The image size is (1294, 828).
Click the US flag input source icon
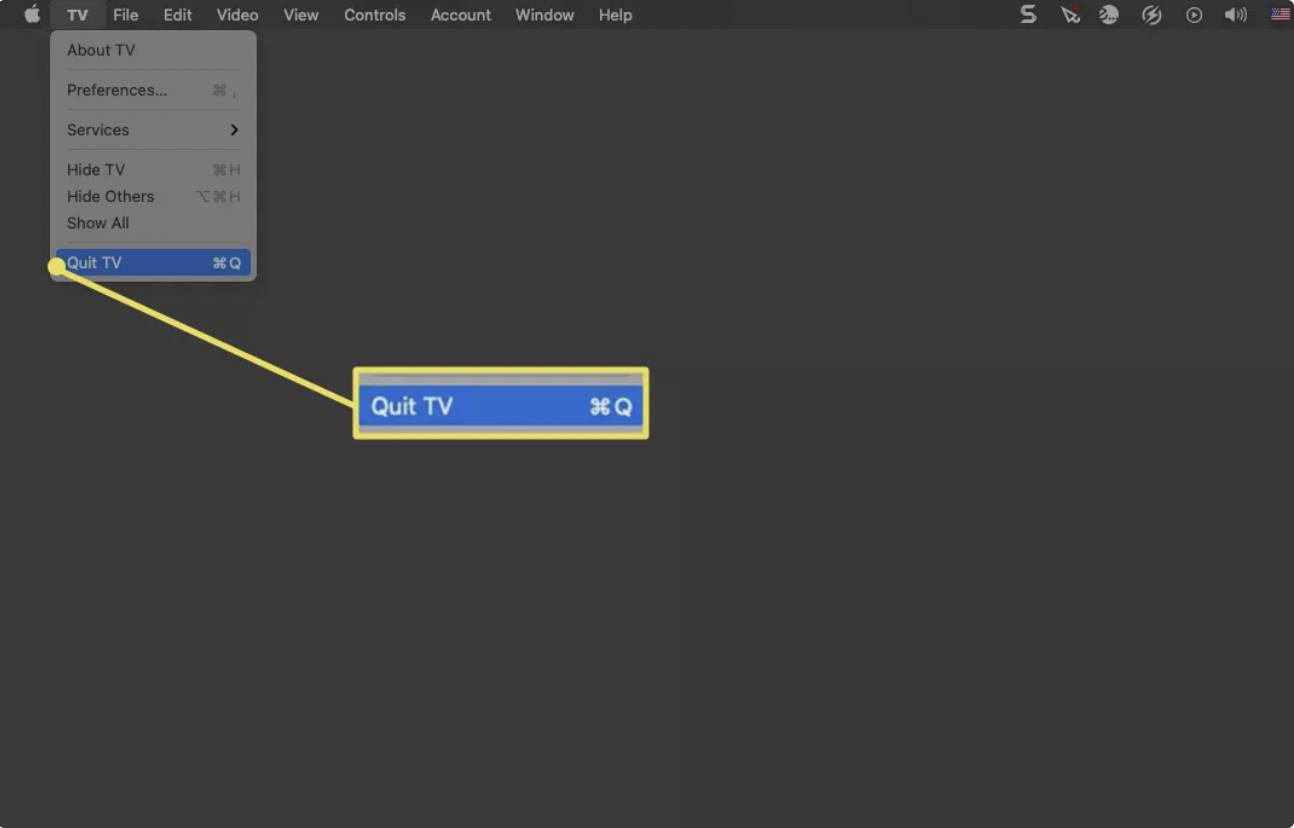click(1280, 14)
